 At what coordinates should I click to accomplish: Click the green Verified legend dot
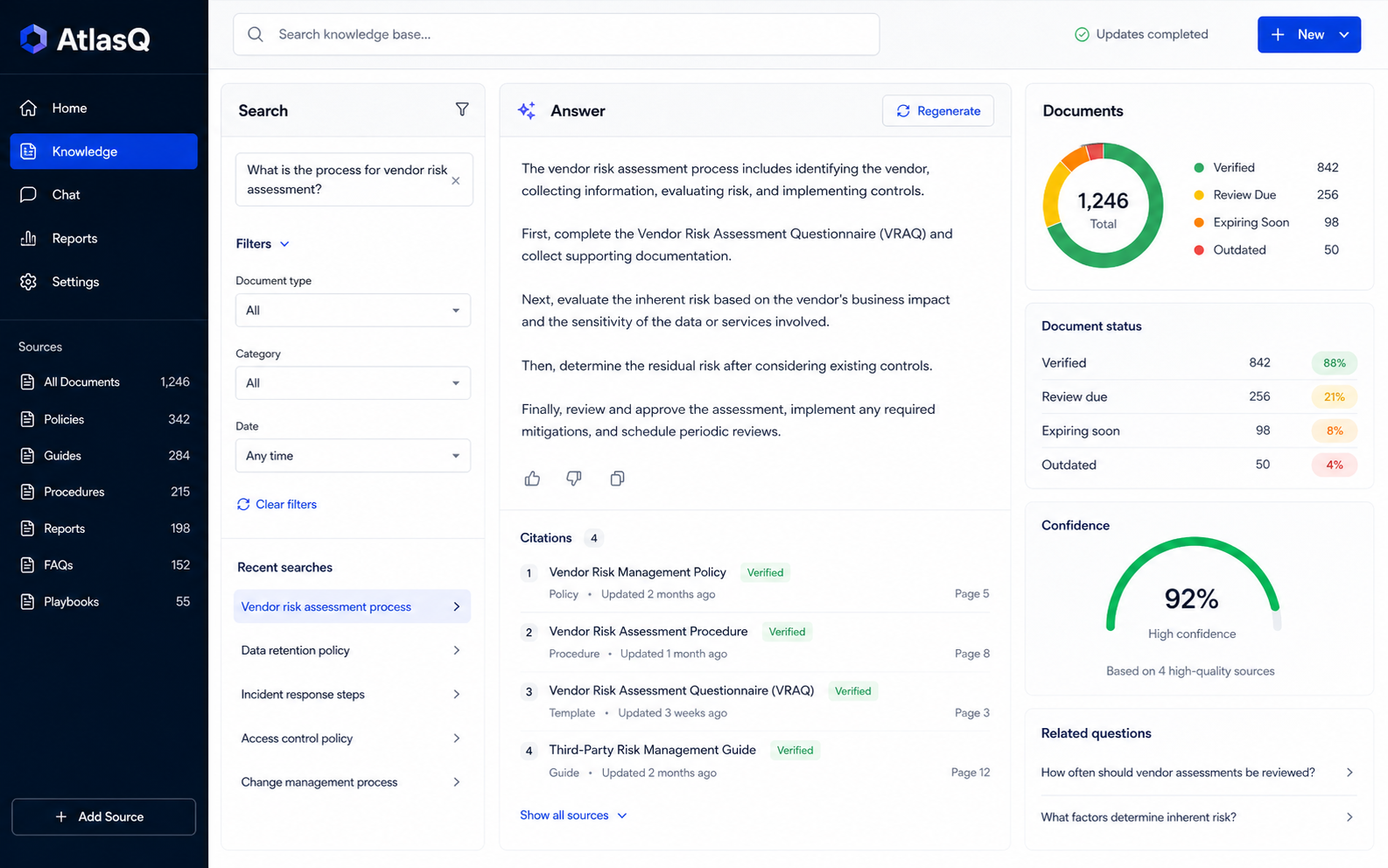[x=1199, y=167]
